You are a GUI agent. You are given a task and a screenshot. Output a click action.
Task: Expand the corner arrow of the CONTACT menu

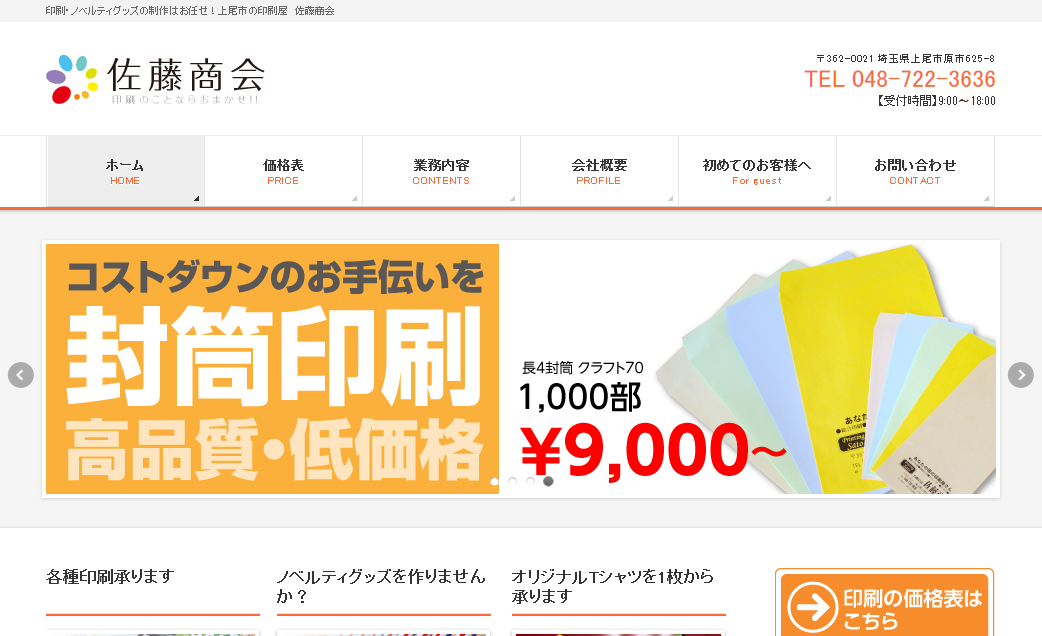(x=986, y=198)
